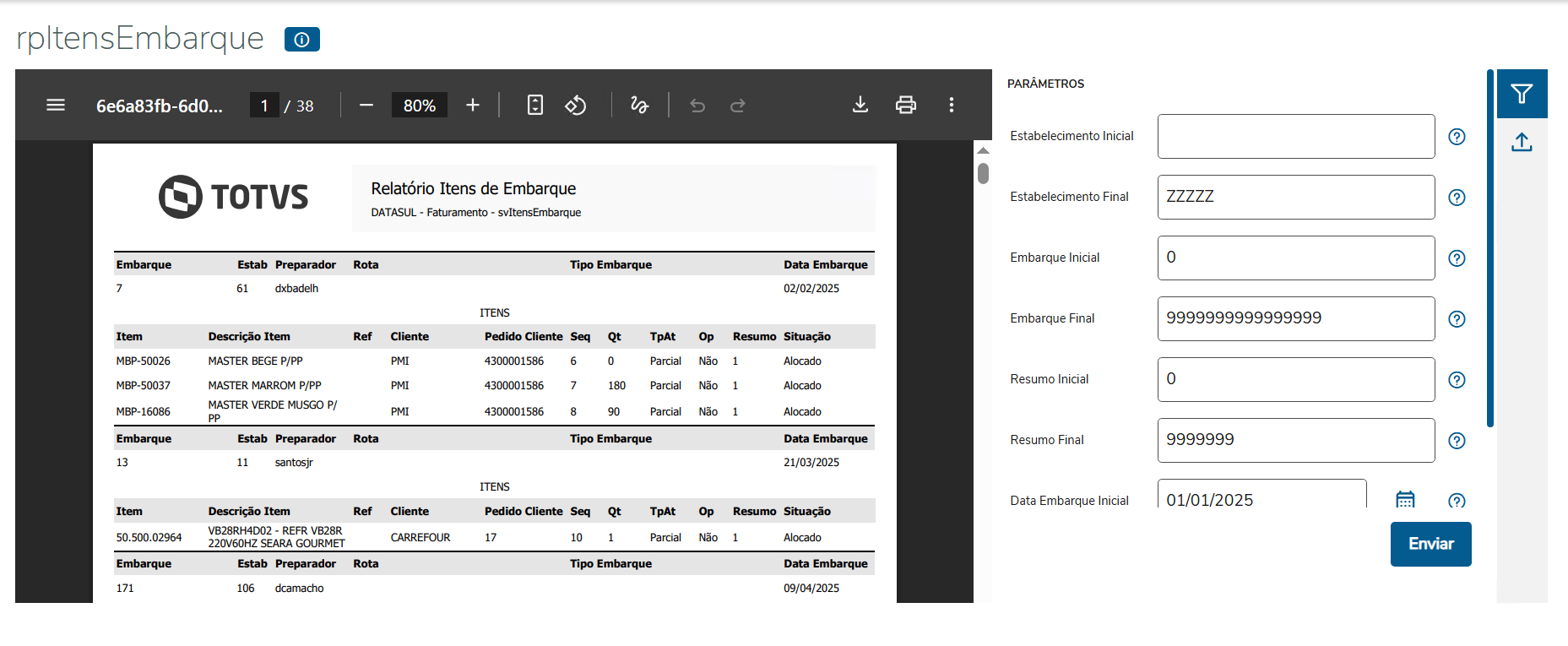1568x646 pixels.
Task: Click the date 21/03/2025
Action: click(x=811, y=463)
